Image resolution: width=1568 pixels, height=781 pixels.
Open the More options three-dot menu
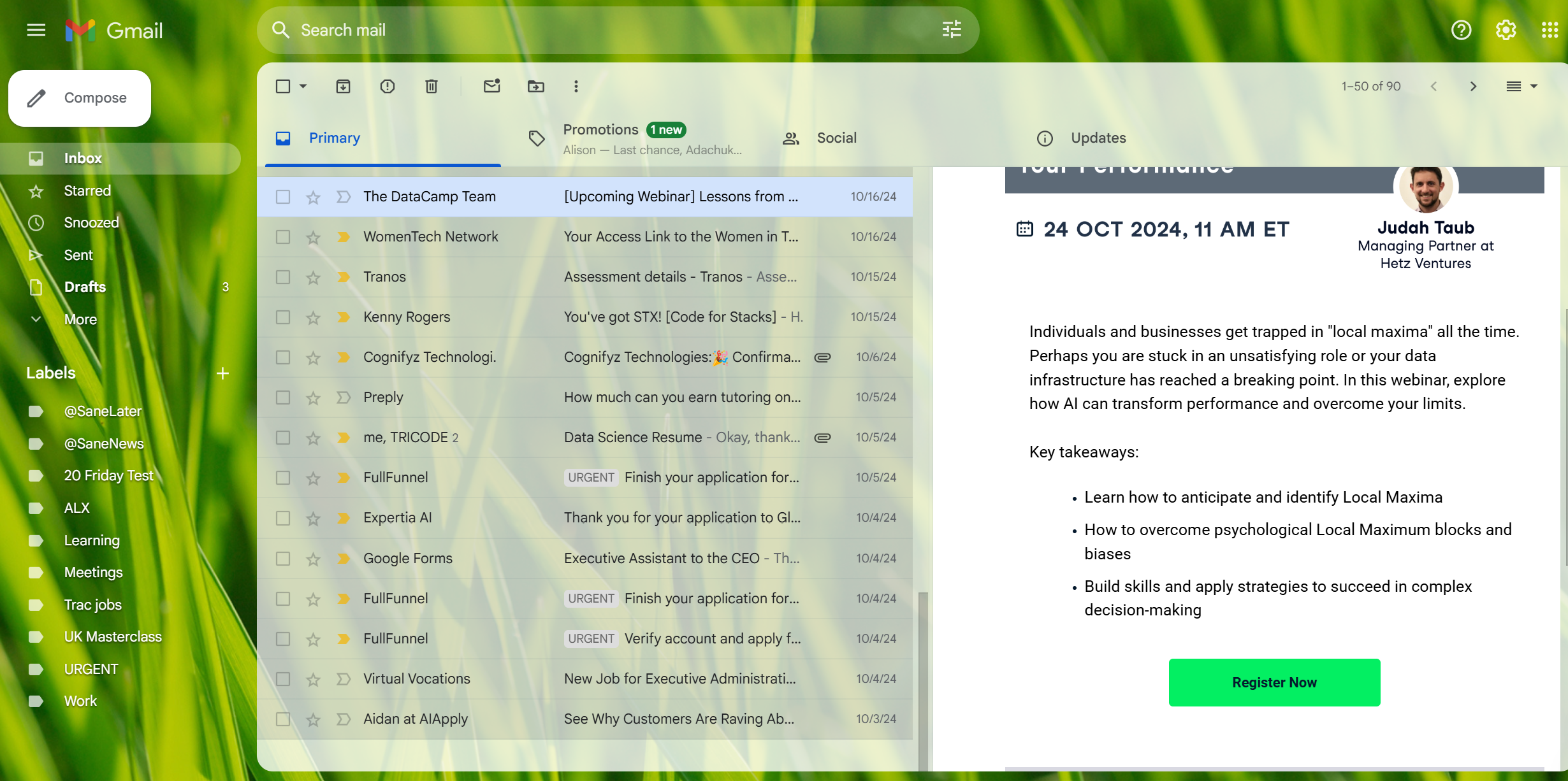coord(576,86)
